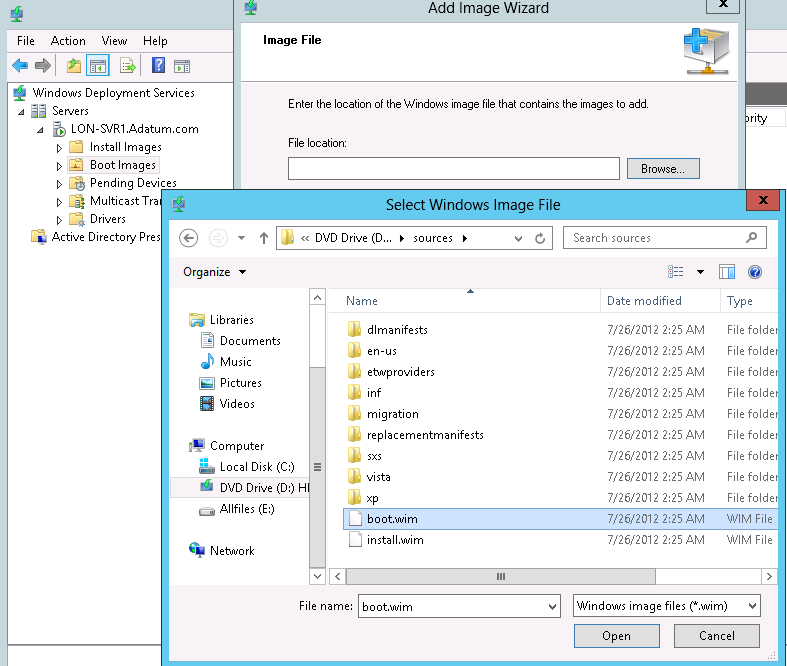Image resolution: width=787 pixels, height=666 pixels.
Task: Click the Open button
Action: click(616, 636)
